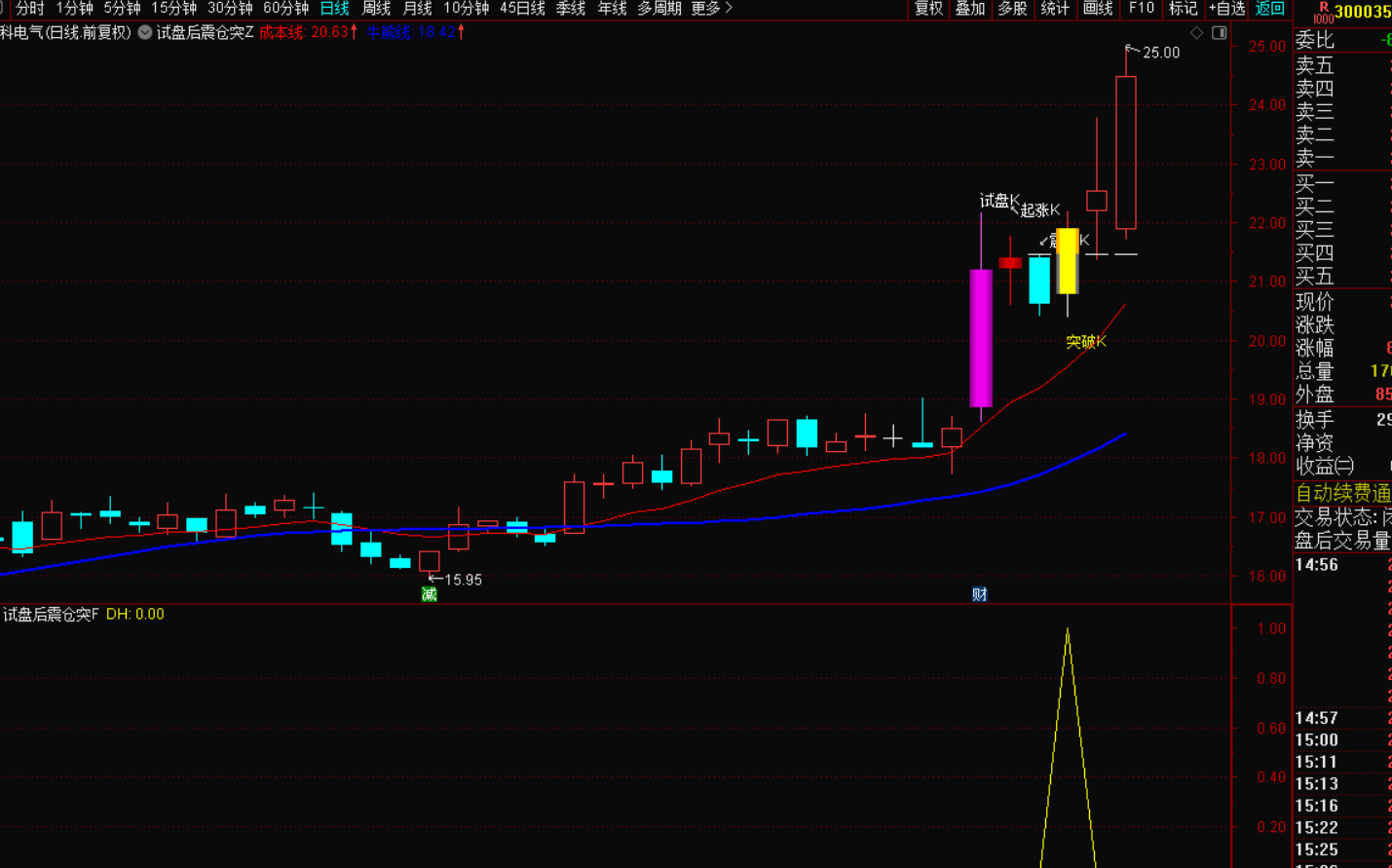Expand the 更多 periods menu

click(711, 9)
